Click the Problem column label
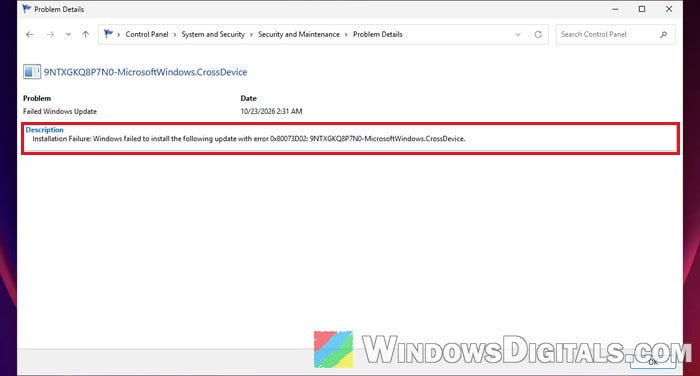 (37, 98)
